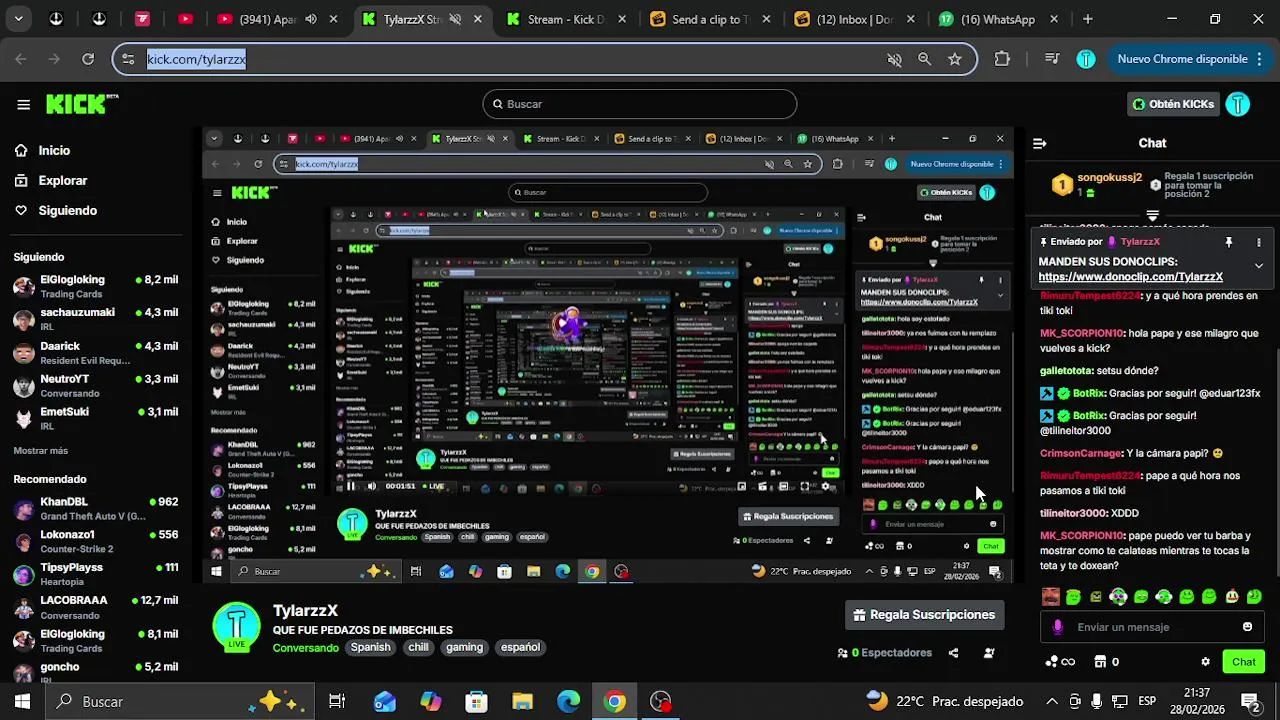
Task: Open the channel points infinity icon
Action: [x=1060, y=662]
